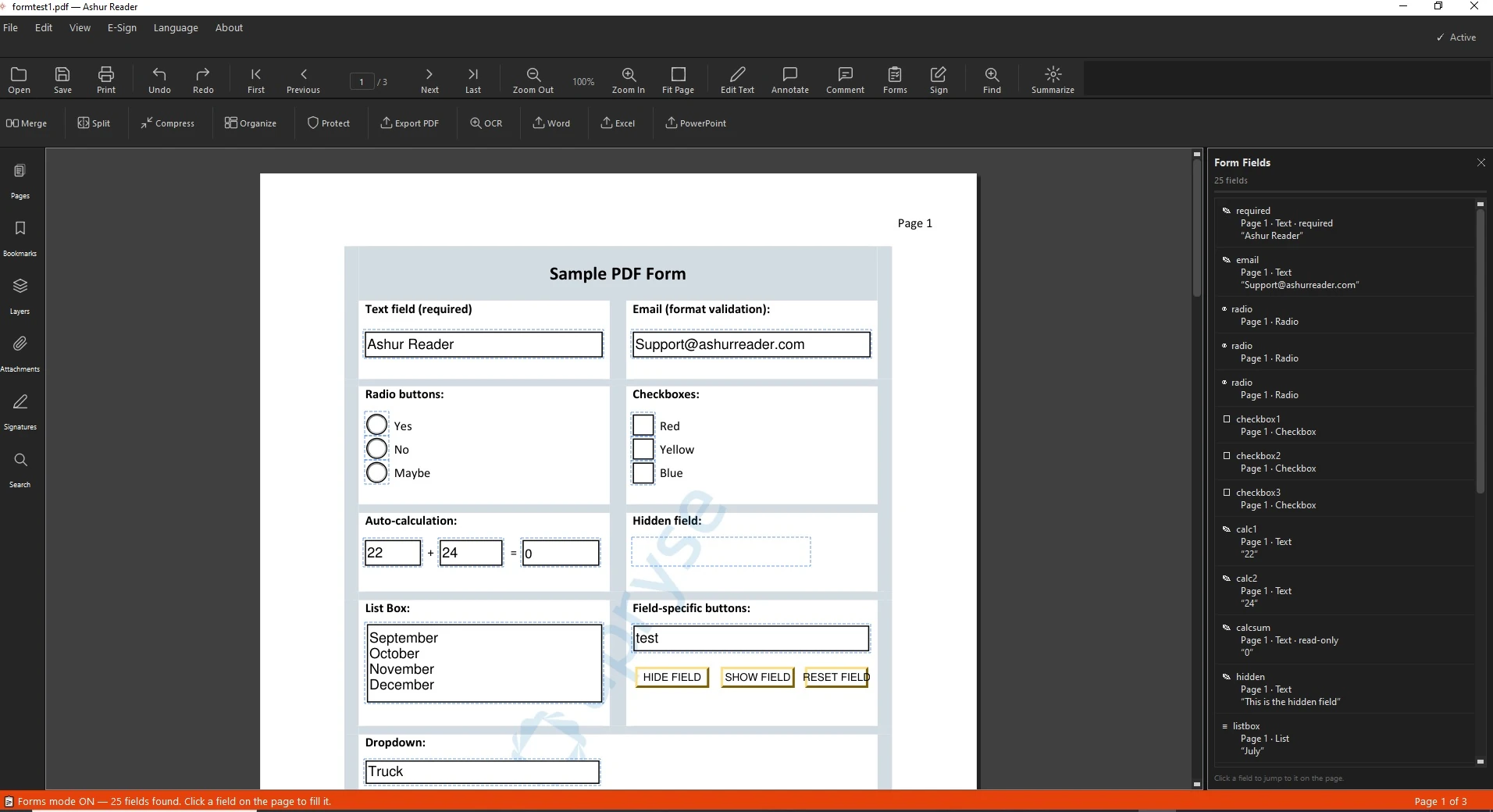This screenshot has height=812, width=1493.
Task: Select the No radio button
Action: pyautogui.click(x=376, y=449)
